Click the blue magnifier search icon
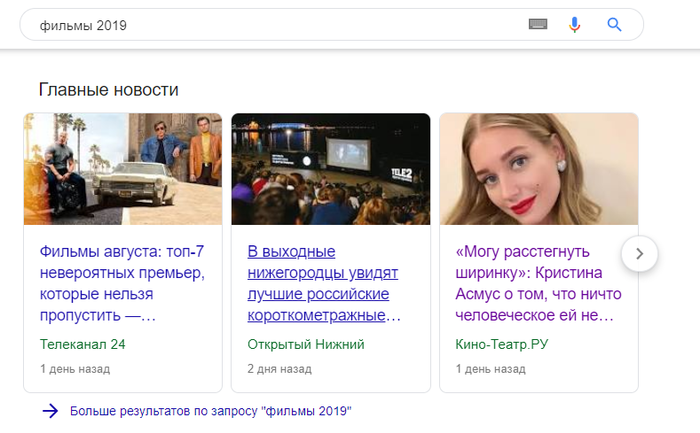The image size is (700, 433). [614, 25]
